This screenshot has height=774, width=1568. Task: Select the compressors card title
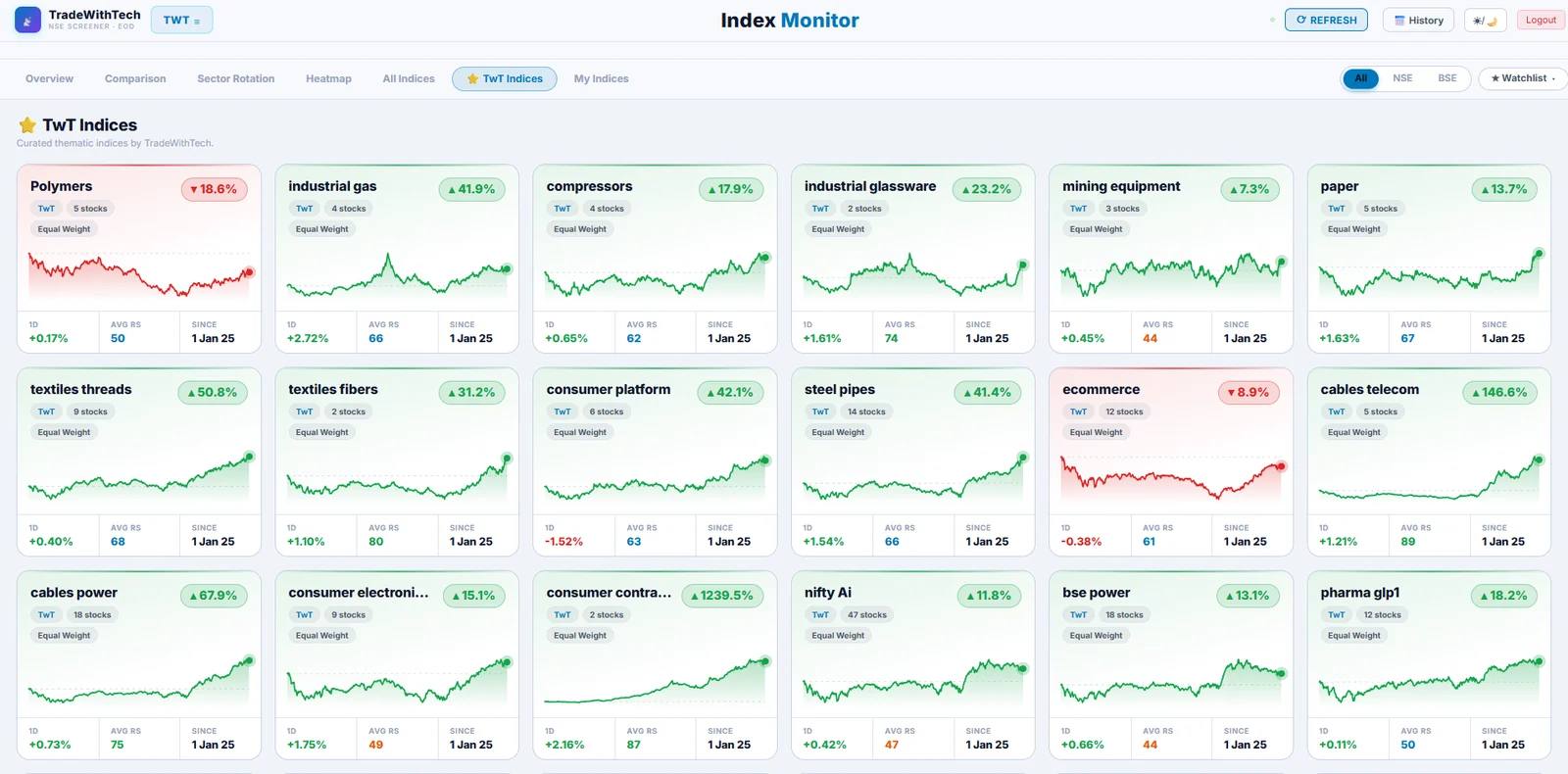[589, 186]
